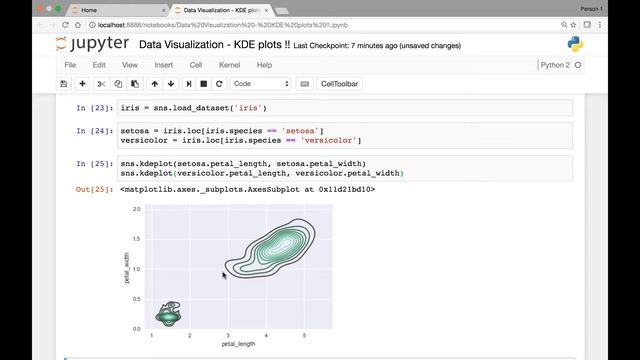Click the setosa KDE contour cluster
Viewport: 640px width, 360px height.
[x=168, y=314]
